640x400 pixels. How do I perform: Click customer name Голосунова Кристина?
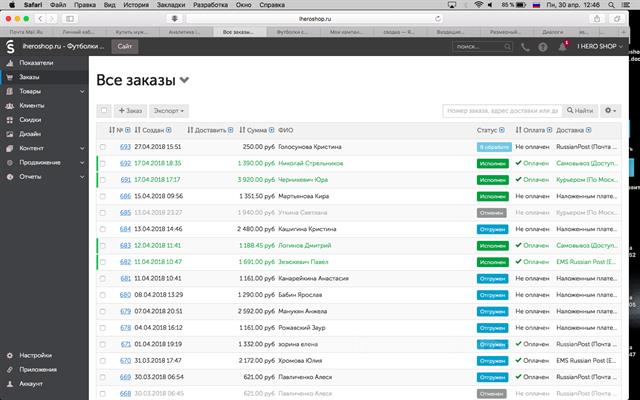point(310,147)
